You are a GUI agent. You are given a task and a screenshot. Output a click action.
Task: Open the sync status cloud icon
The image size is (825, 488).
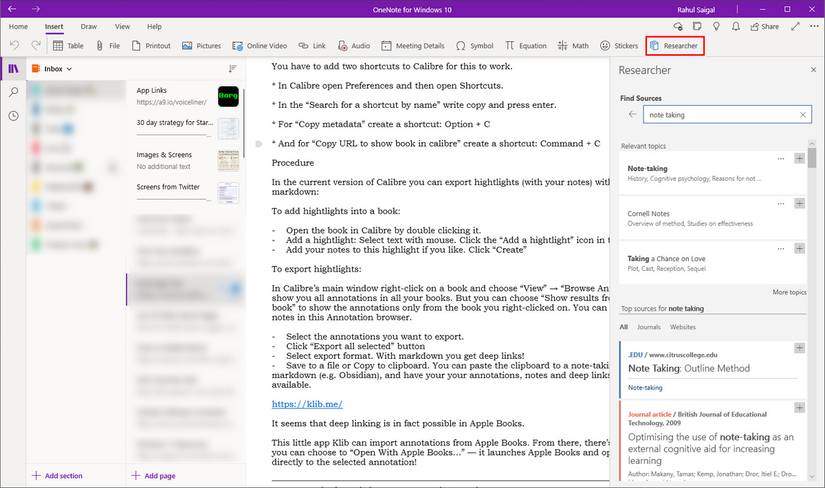(x=678, y=26)
